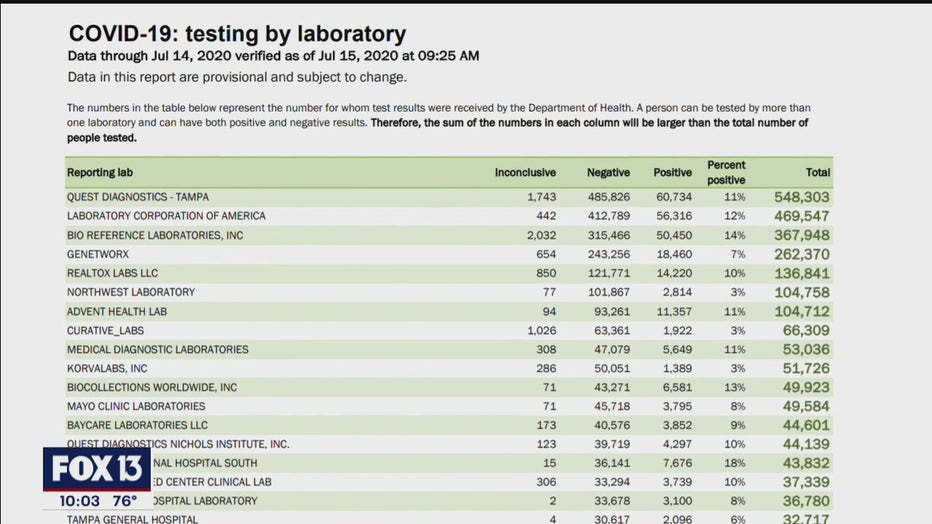Screen dimensions: 932x524
Task: Click the FOX 13 logo
Action: pyautogui.click(x=96, y=469)
